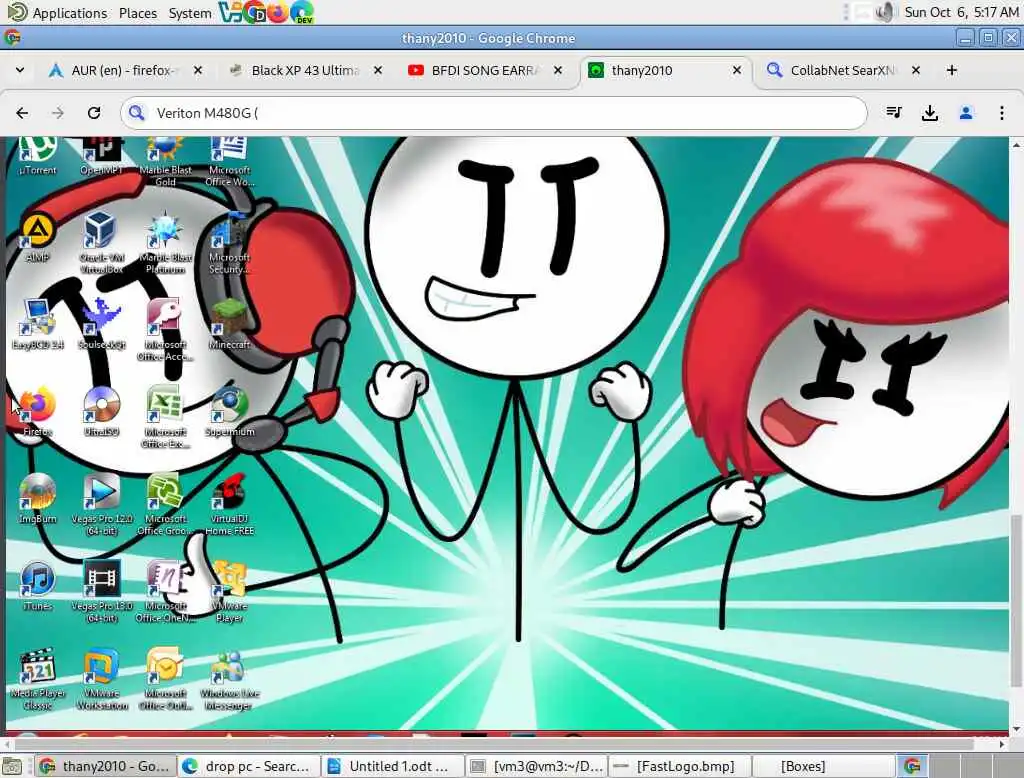The image size is (1024, 778).
Task: Open the Microsoft Security icon
Action: 229,243
